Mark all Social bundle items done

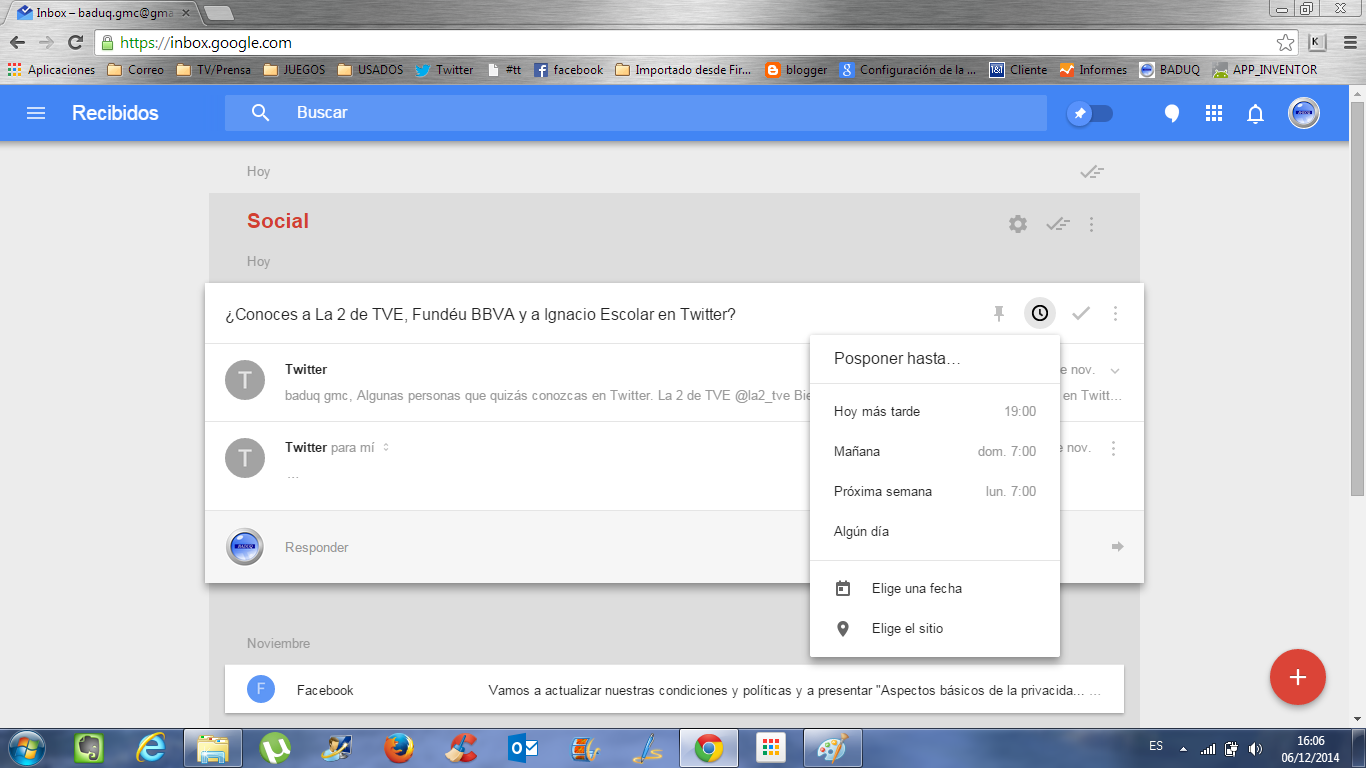tap(1057, 224)
